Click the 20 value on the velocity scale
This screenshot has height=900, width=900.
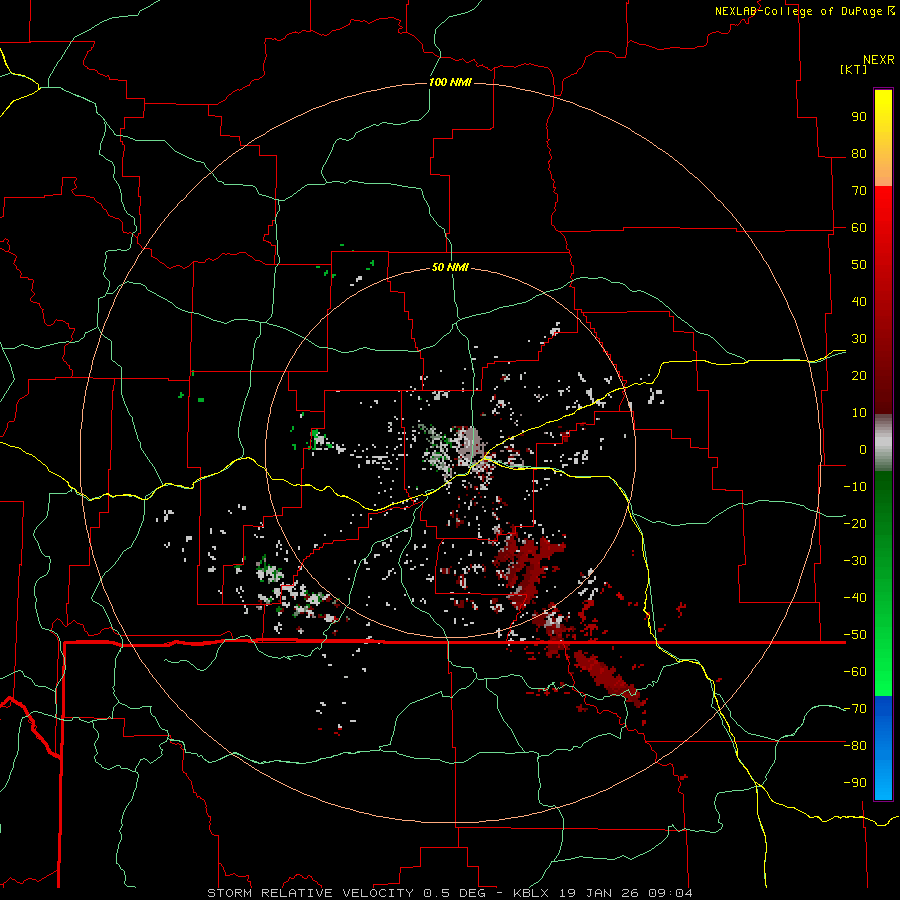point(859,376)
